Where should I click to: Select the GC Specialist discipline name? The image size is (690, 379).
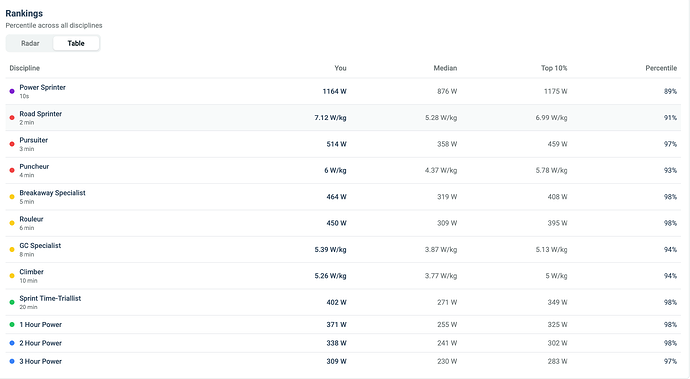tap(40, 246)
